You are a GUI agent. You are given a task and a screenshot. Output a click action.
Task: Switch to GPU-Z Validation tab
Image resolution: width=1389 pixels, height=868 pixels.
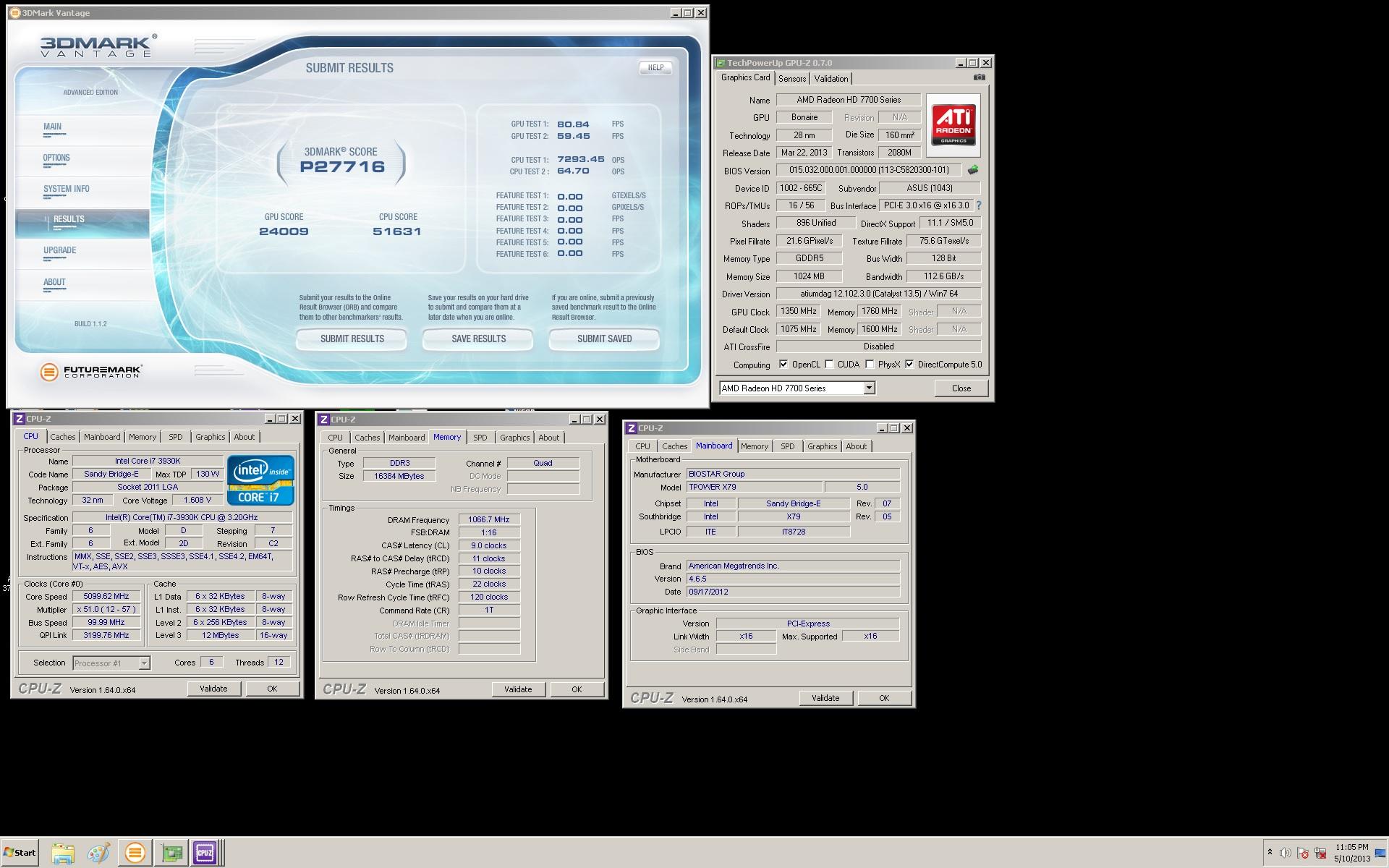[831, 79]
